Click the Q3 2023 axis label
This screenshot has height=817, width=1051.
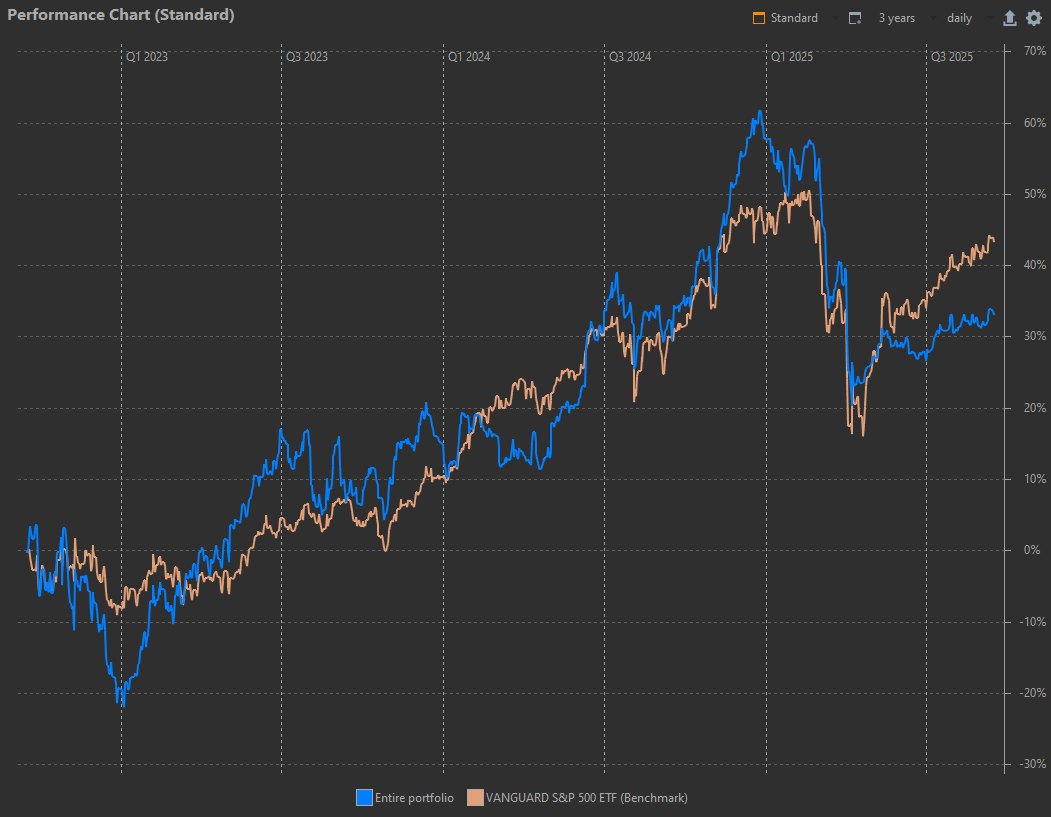click(x=307, y=57)
